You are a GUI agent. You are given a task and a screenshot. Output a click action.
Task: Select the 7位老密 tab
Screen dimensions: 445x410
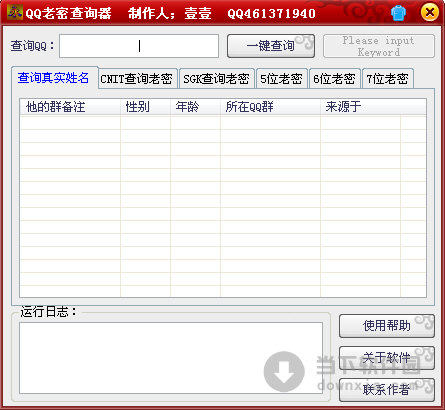[388, 79]
